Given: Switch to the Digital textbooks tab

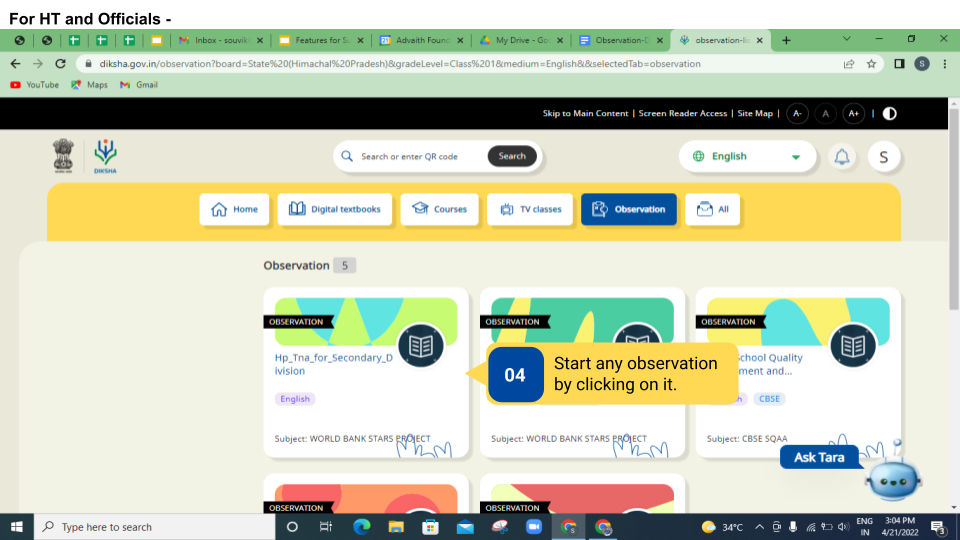Looking at the screenshot, I should (x=335, y=210).
